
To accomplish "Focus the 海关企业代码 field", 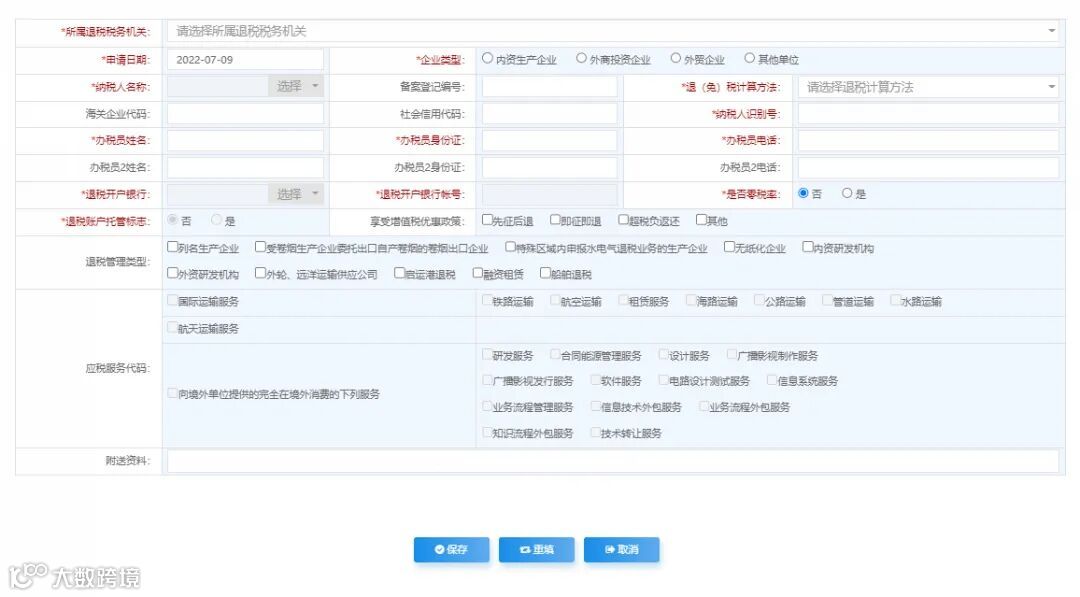I will tap(245, 114).
